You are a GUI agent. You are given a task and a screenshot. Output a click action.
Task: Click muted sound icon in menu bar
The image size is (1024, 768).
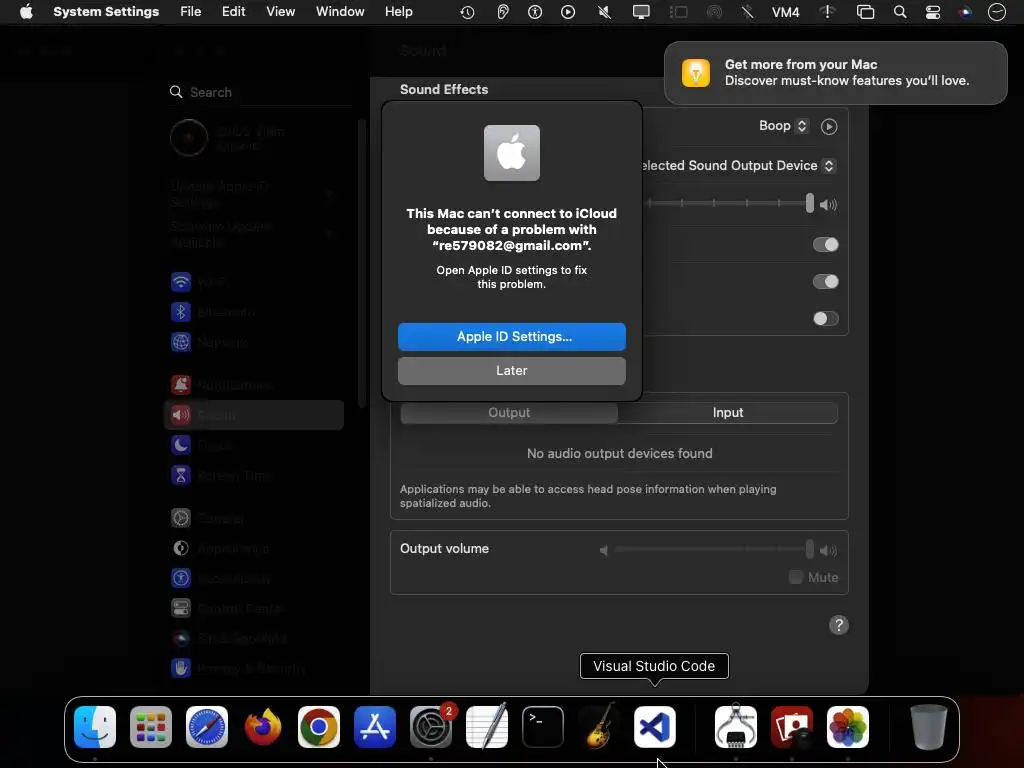click(604, 12)
